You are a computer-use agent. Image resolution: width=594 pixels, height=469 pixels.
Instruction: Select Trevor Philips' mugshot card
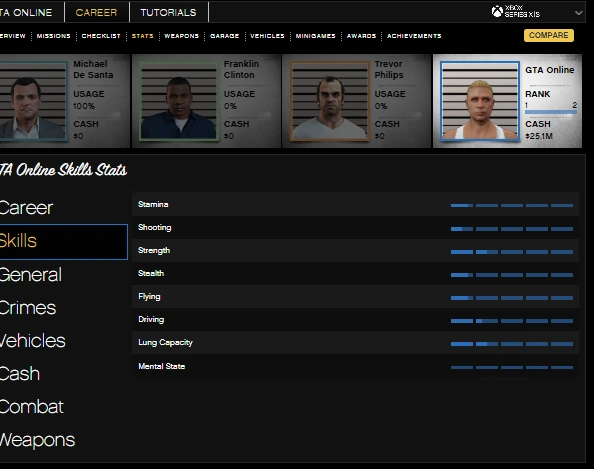357,101
